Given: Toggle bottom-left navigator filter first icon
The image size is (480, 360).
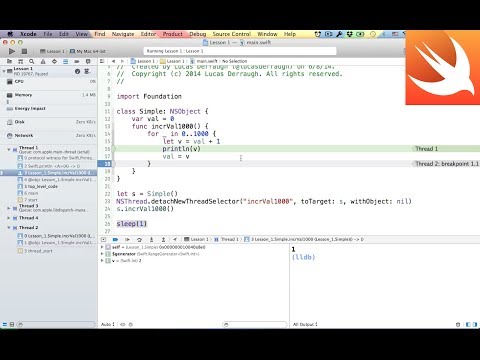Looking at the screenshot, I should (5, 324).
